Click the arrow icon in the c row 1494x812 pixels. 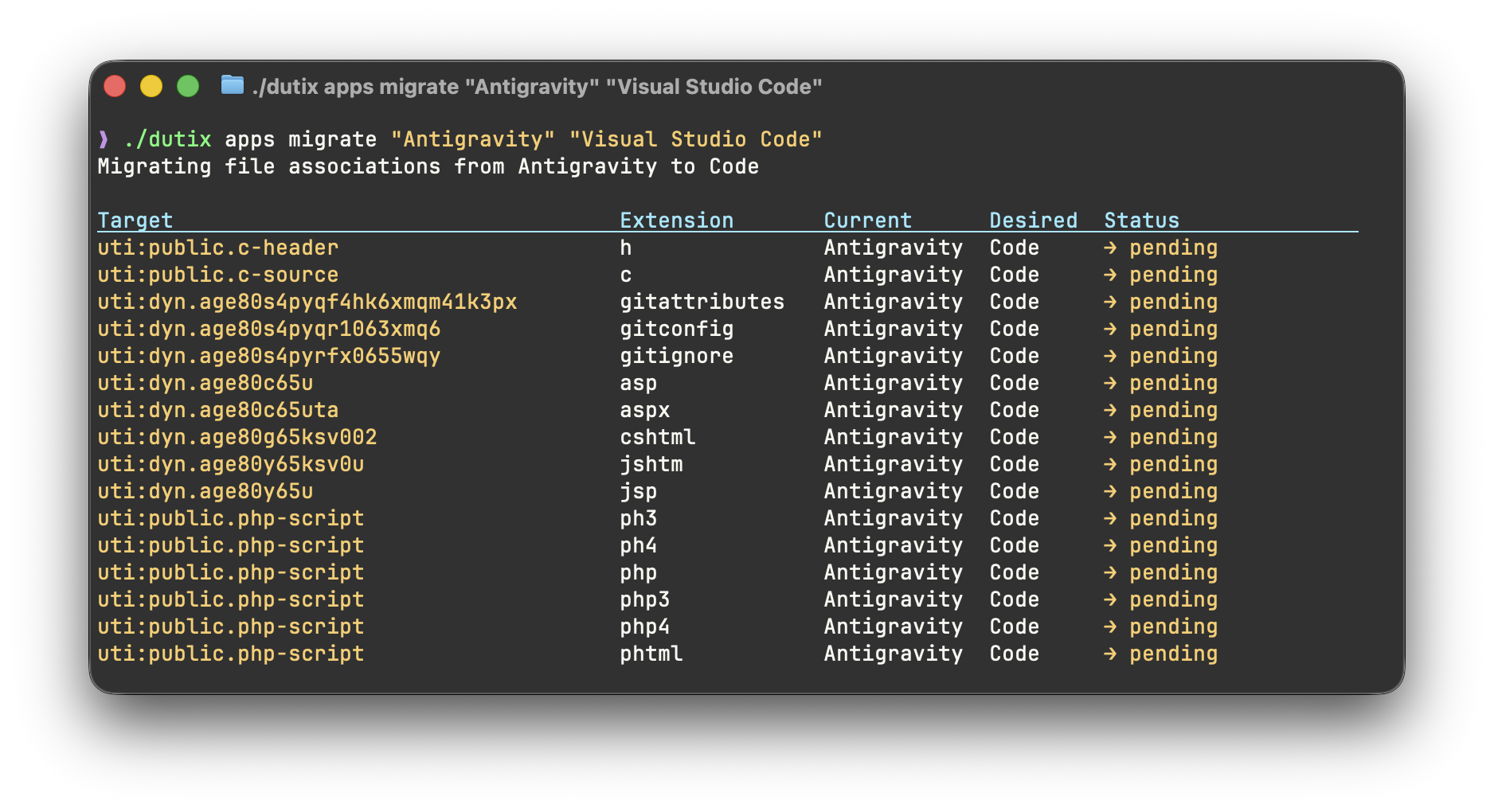coord(1110,275)
